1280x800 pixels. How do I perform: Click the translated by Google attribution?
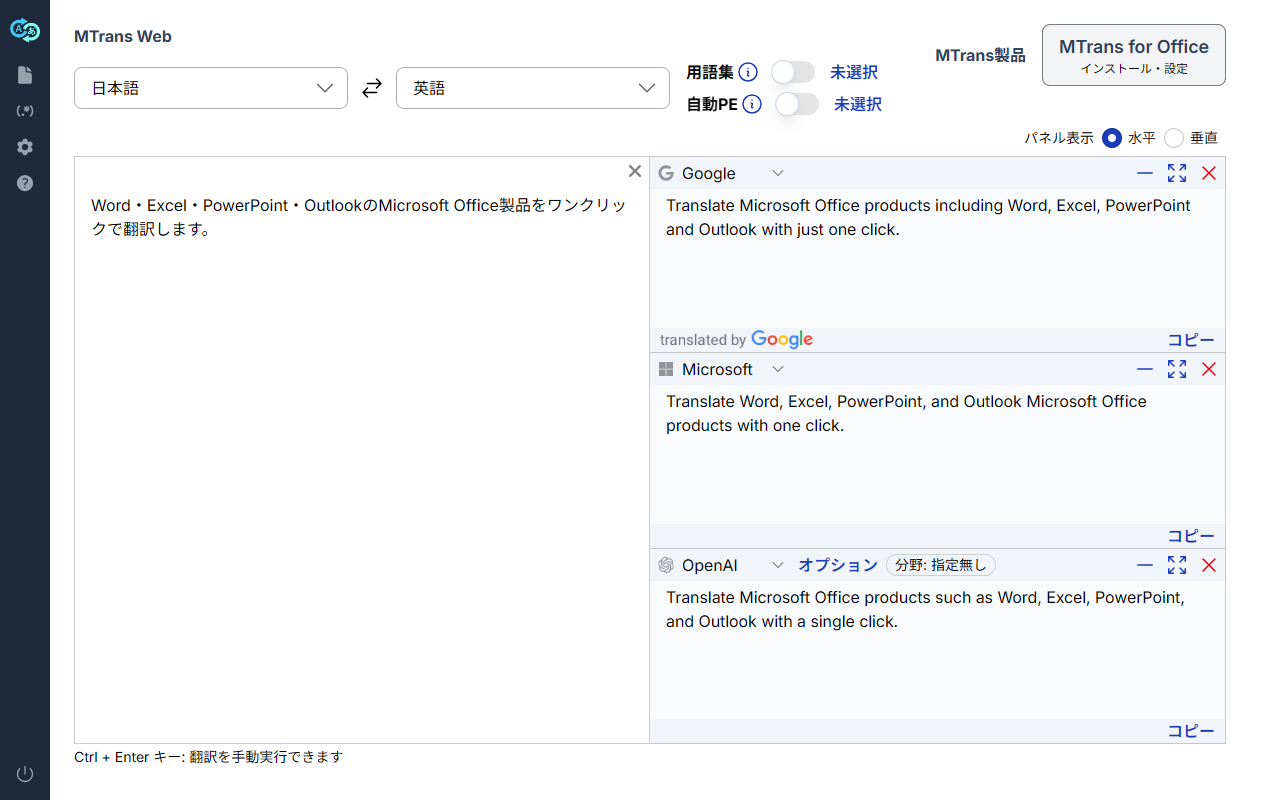point(736,340)
